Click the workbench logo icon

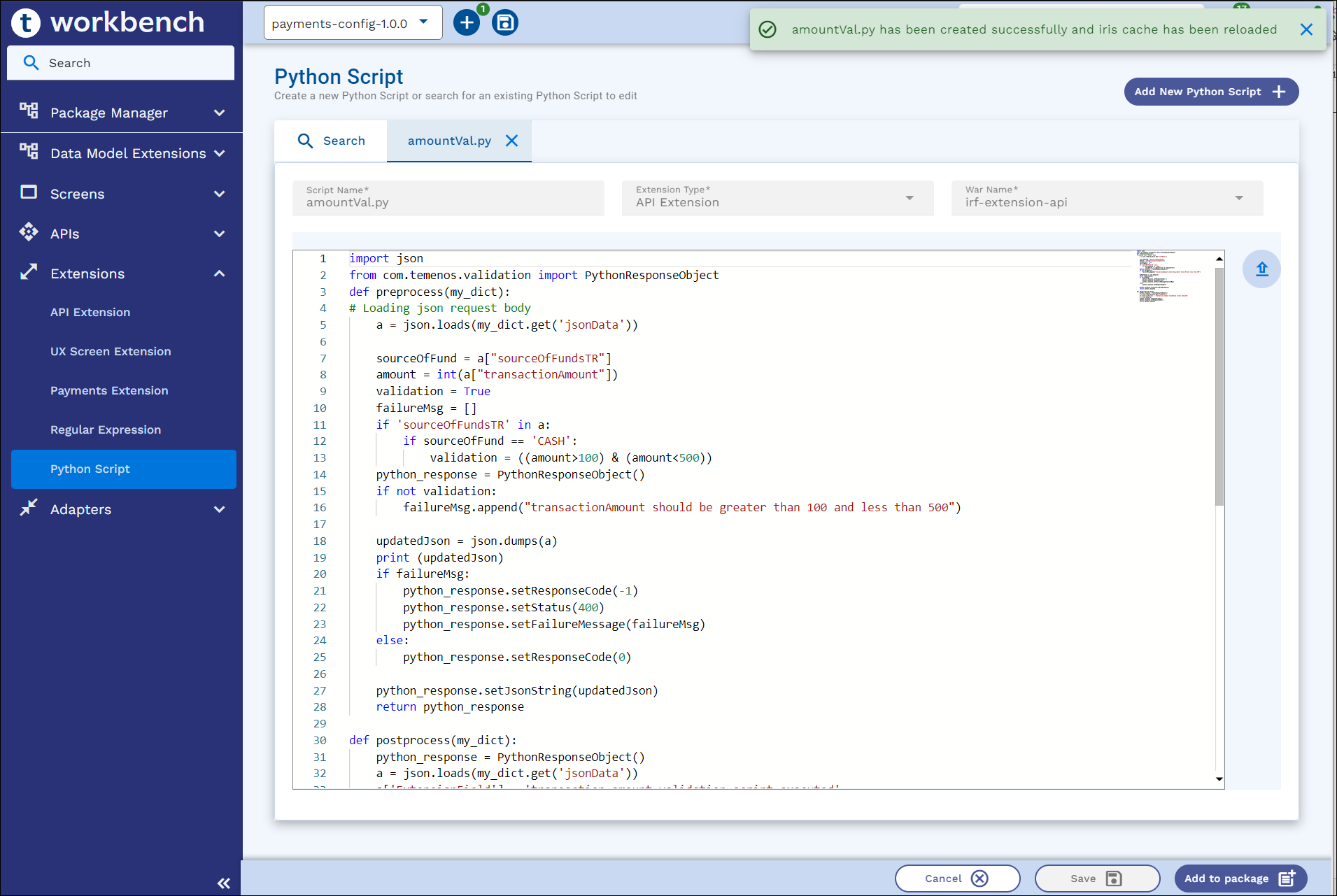tap(26, 22)
